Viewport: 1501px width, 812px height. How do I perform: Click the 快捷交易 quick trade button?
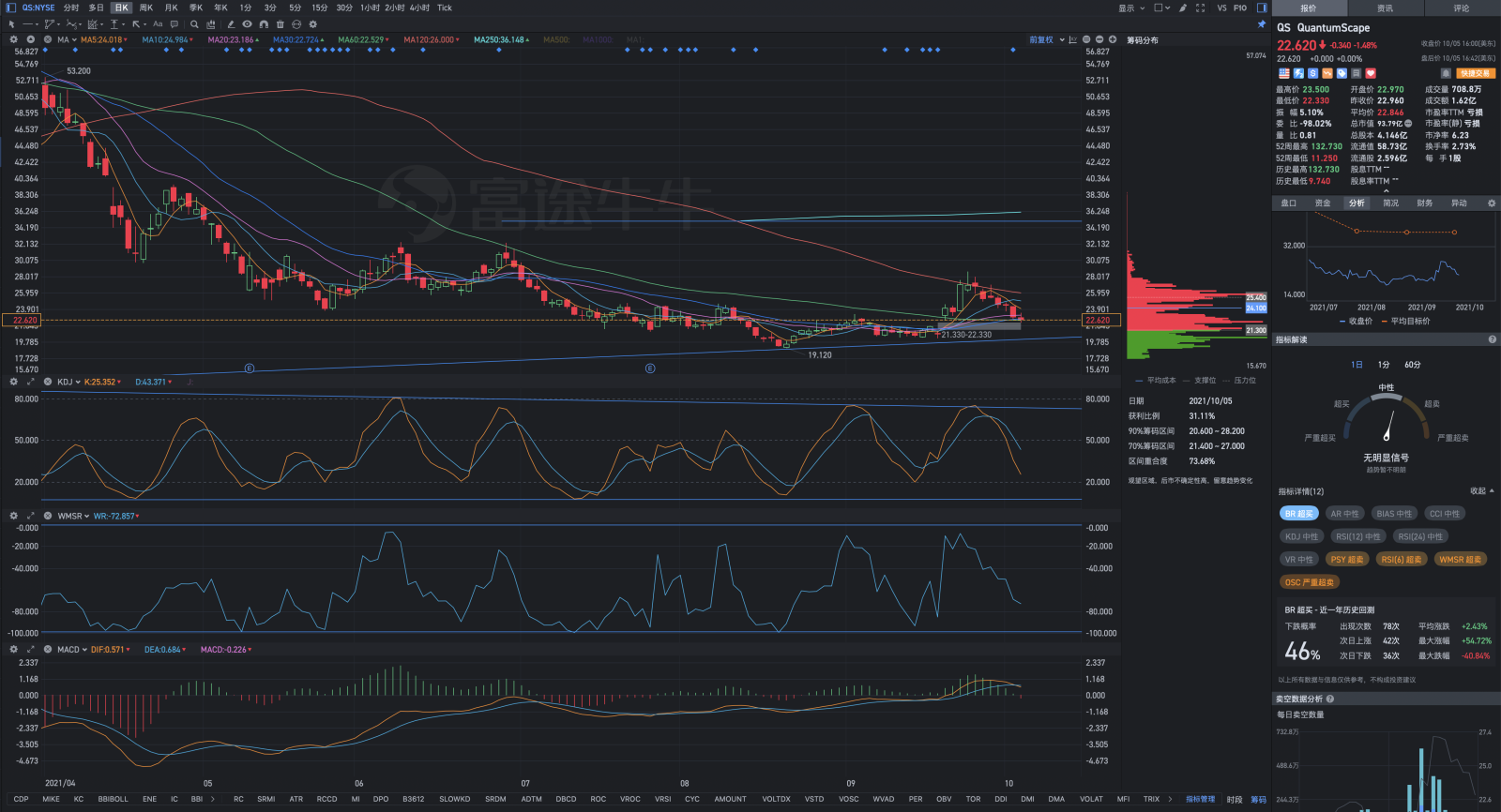pyautogui.click(x=1476, y=73)
